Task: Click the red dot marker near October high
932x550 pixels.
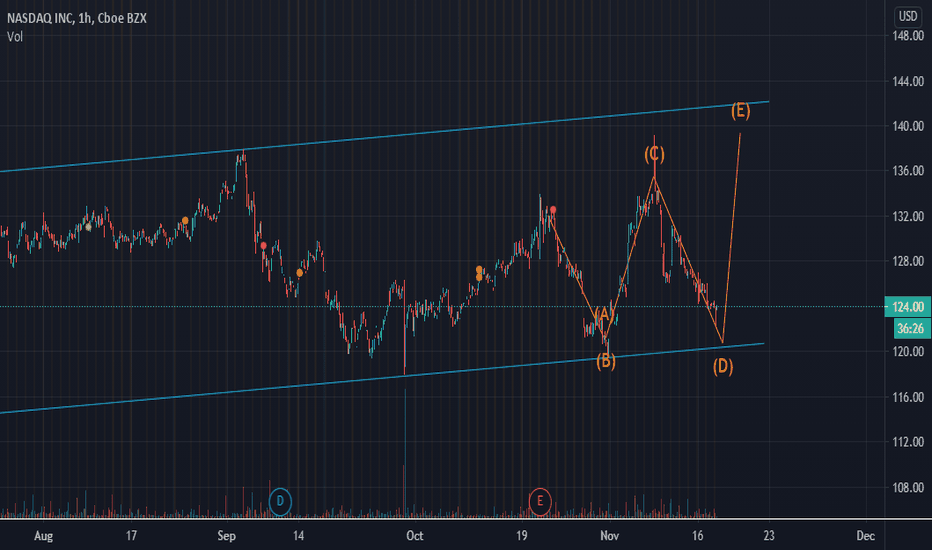Action: [553, 210]
